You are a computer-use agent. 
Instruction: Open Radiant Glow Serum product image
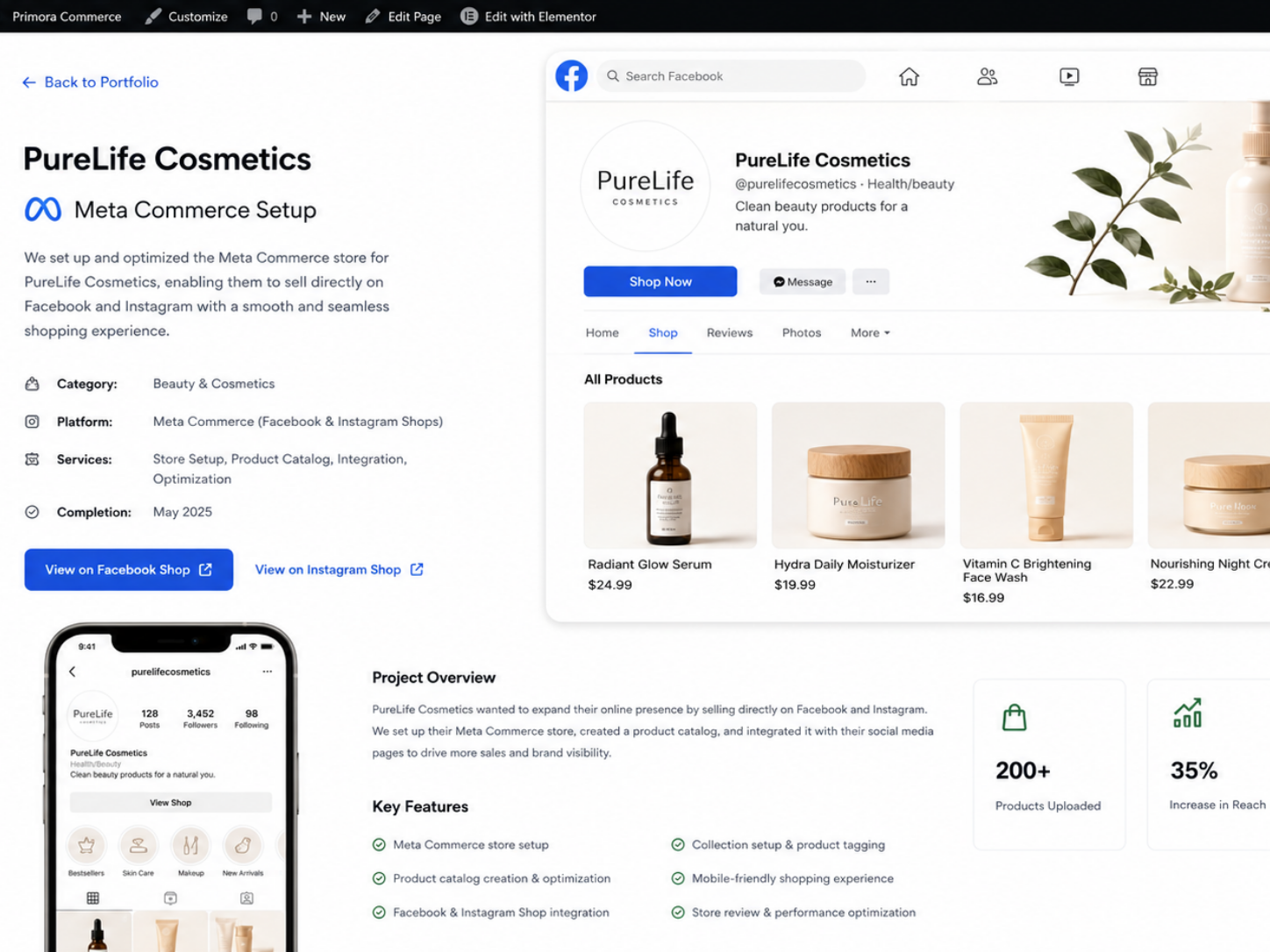670,475
